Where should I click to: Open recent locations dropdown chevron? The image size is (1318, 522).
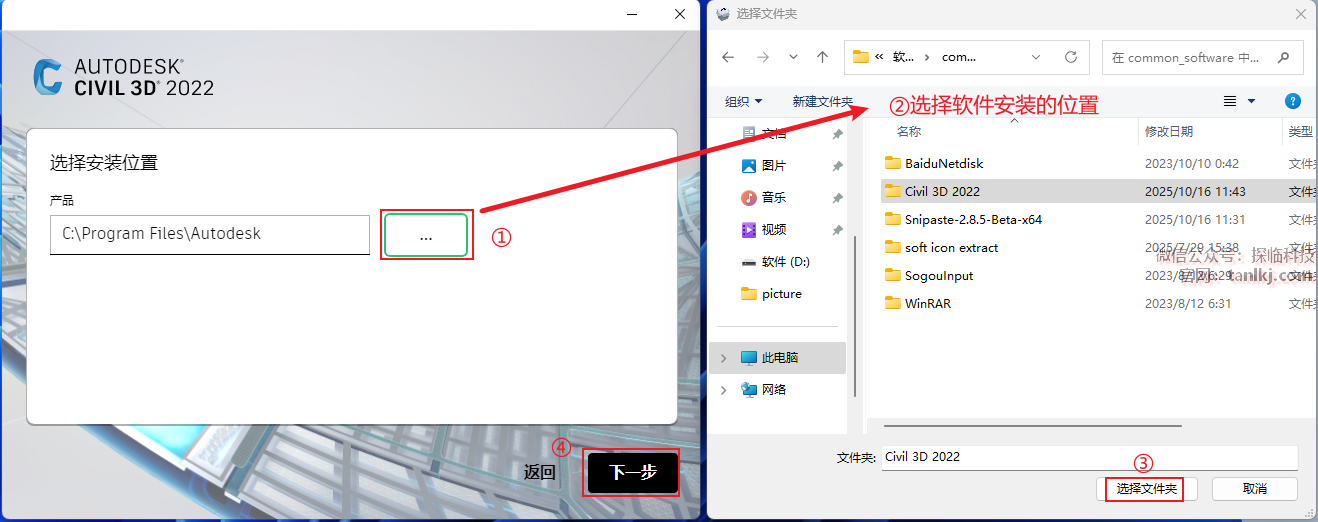(793, 57)
